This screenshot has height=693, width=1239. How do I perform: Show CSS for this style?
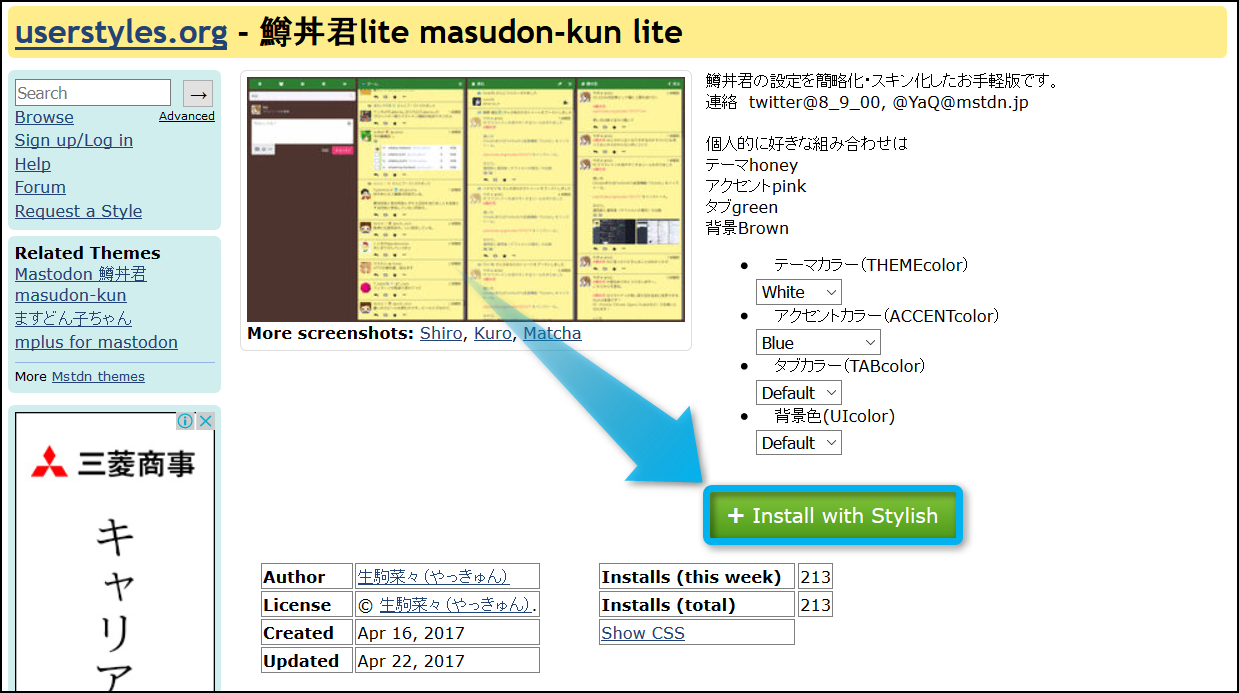[643, 633]
